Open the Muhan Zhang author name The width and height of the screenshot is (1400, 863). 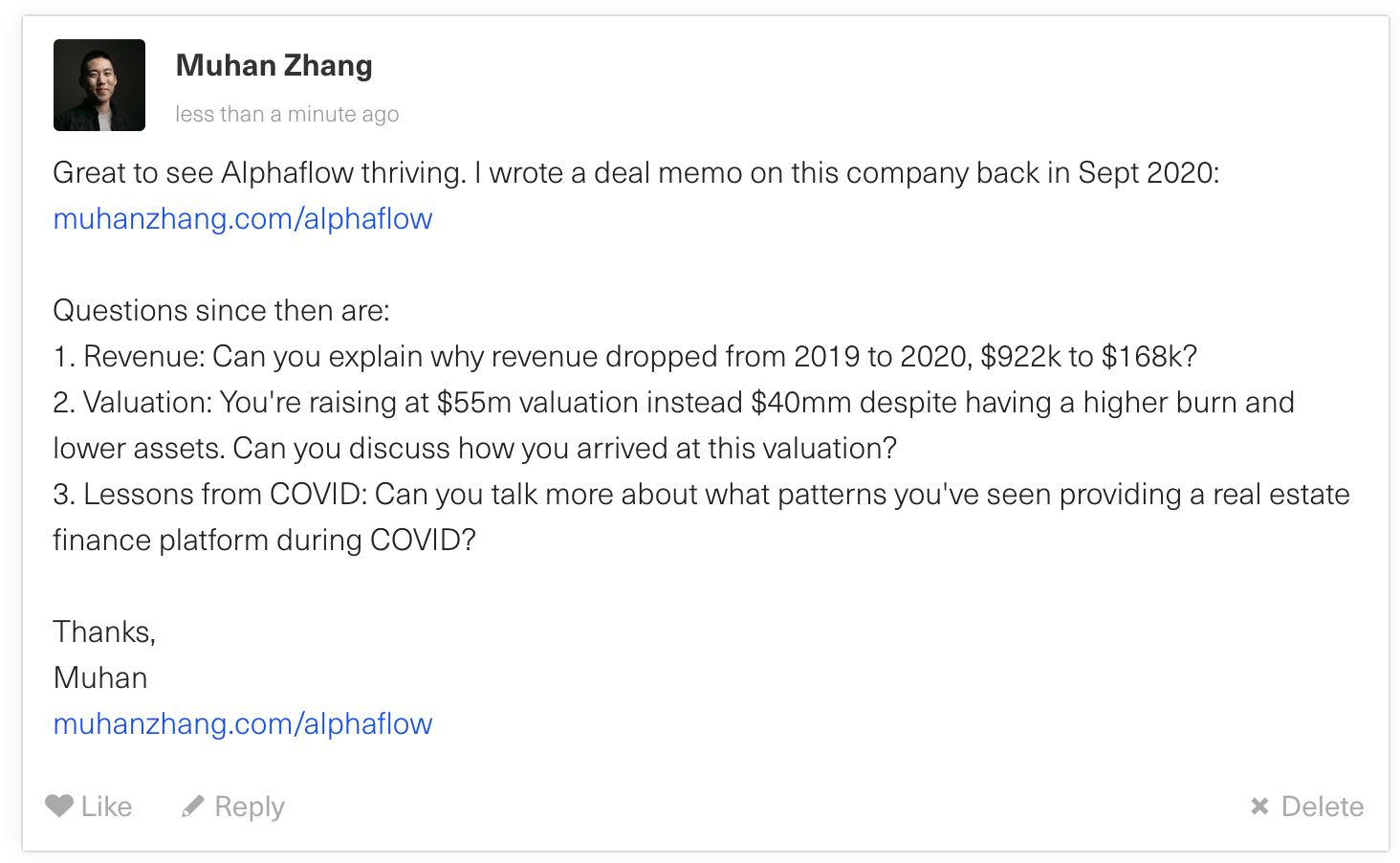274,65
